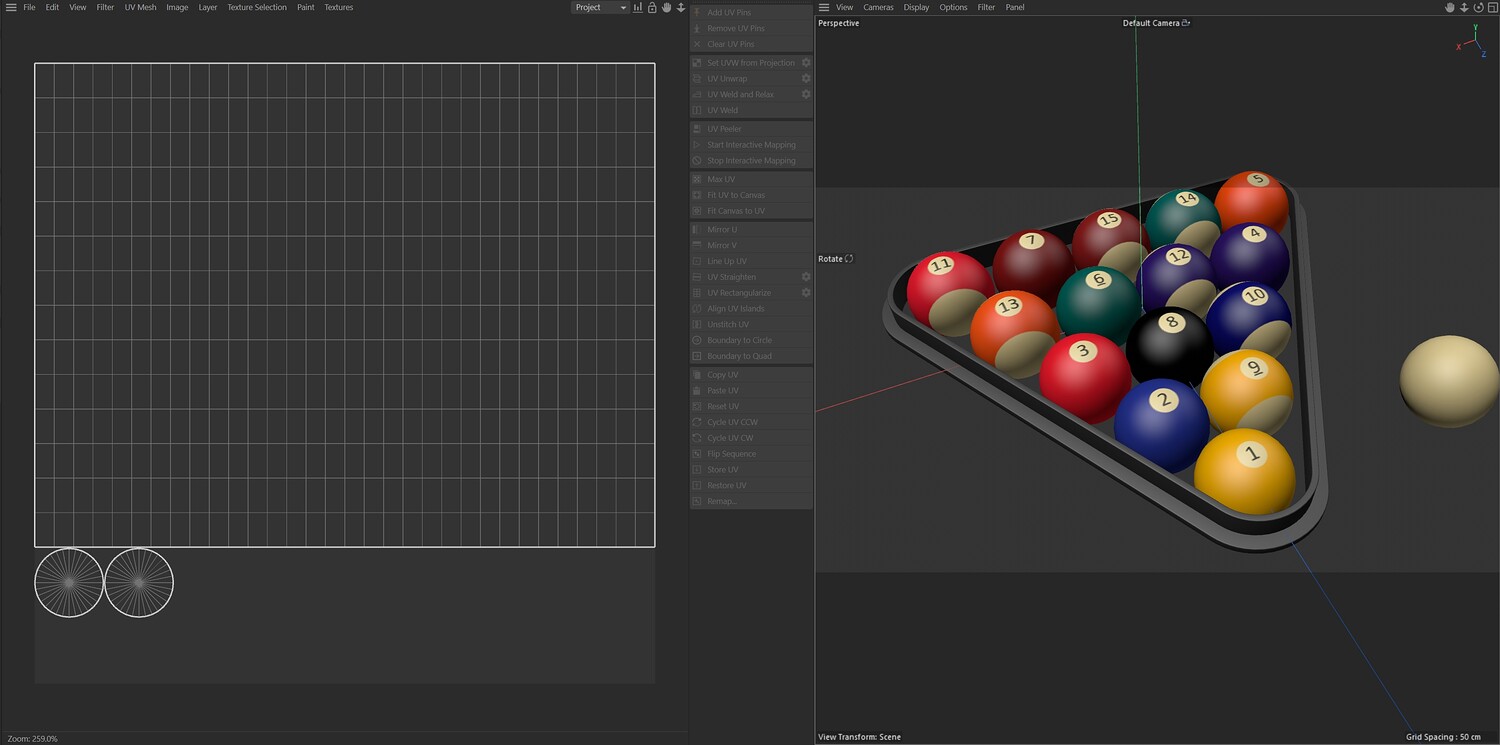Viewport: 1500px width, 745px height.
Task: Launch the UV Peeler tool
Action: click(x=751, y=129)
